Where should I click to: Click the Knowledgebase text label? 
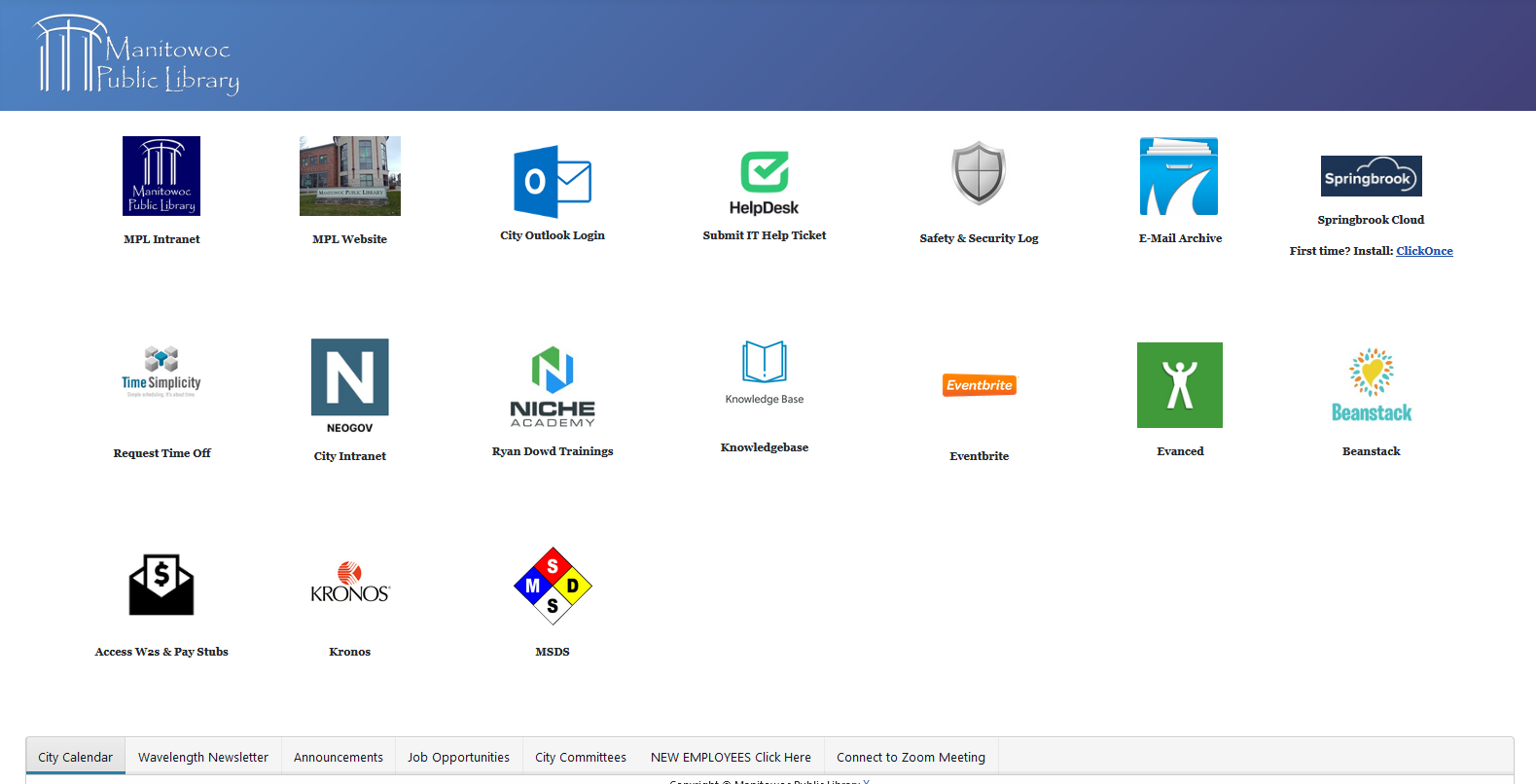click(765, 447)
